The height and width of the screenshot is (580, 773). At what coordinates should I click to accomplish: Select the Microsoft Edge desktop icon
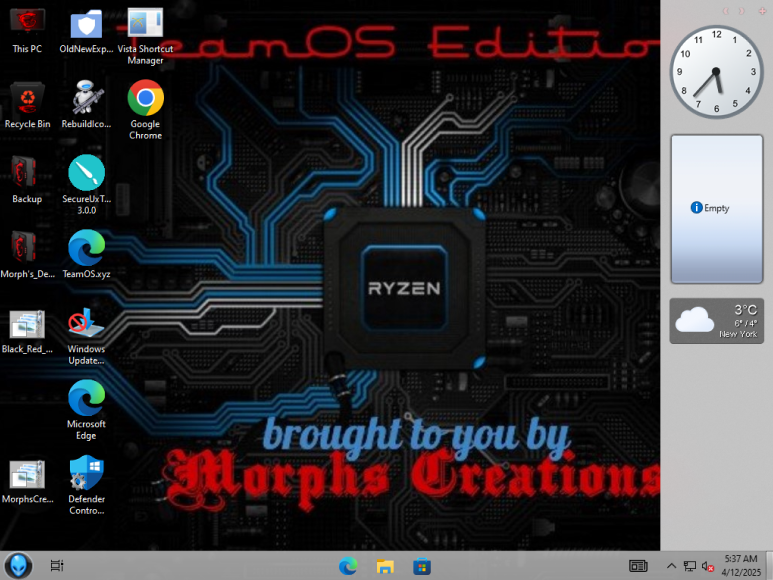86,410
